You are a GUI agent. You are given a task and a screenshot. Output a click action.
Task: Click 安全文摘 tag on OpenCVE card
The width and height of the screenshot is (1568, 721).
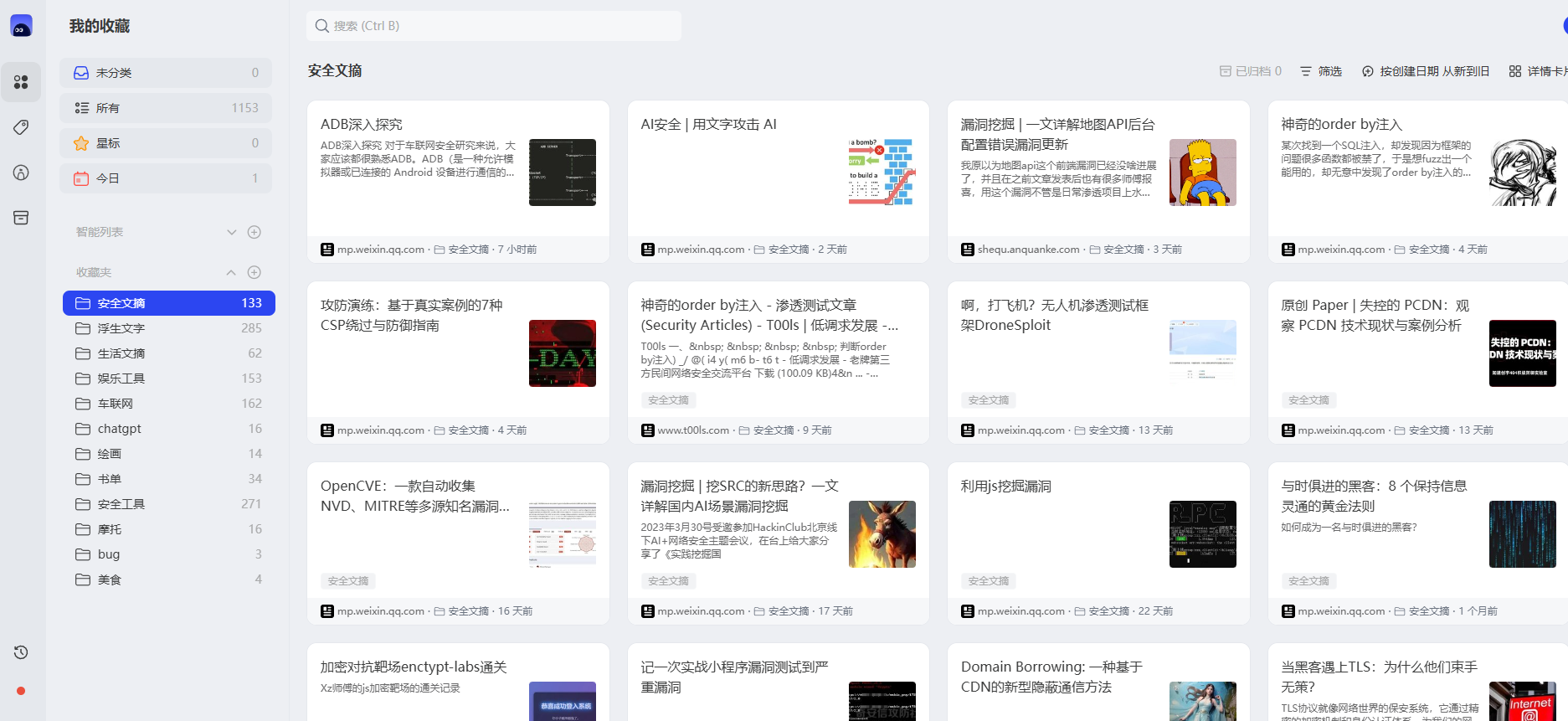point(348,581)
